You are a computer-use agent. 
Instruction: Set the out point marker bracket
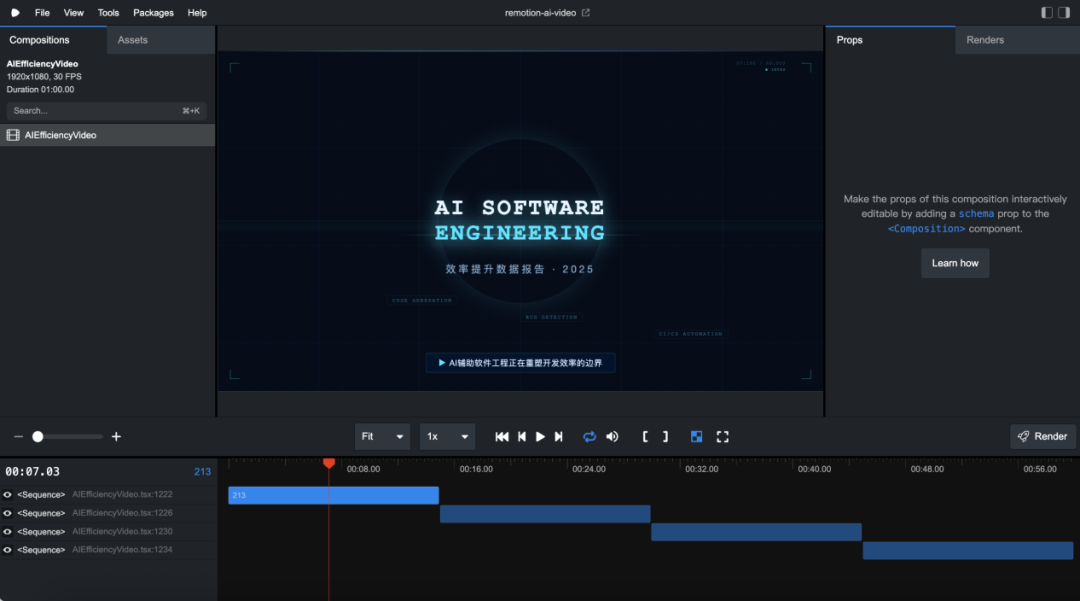(665, 437)
